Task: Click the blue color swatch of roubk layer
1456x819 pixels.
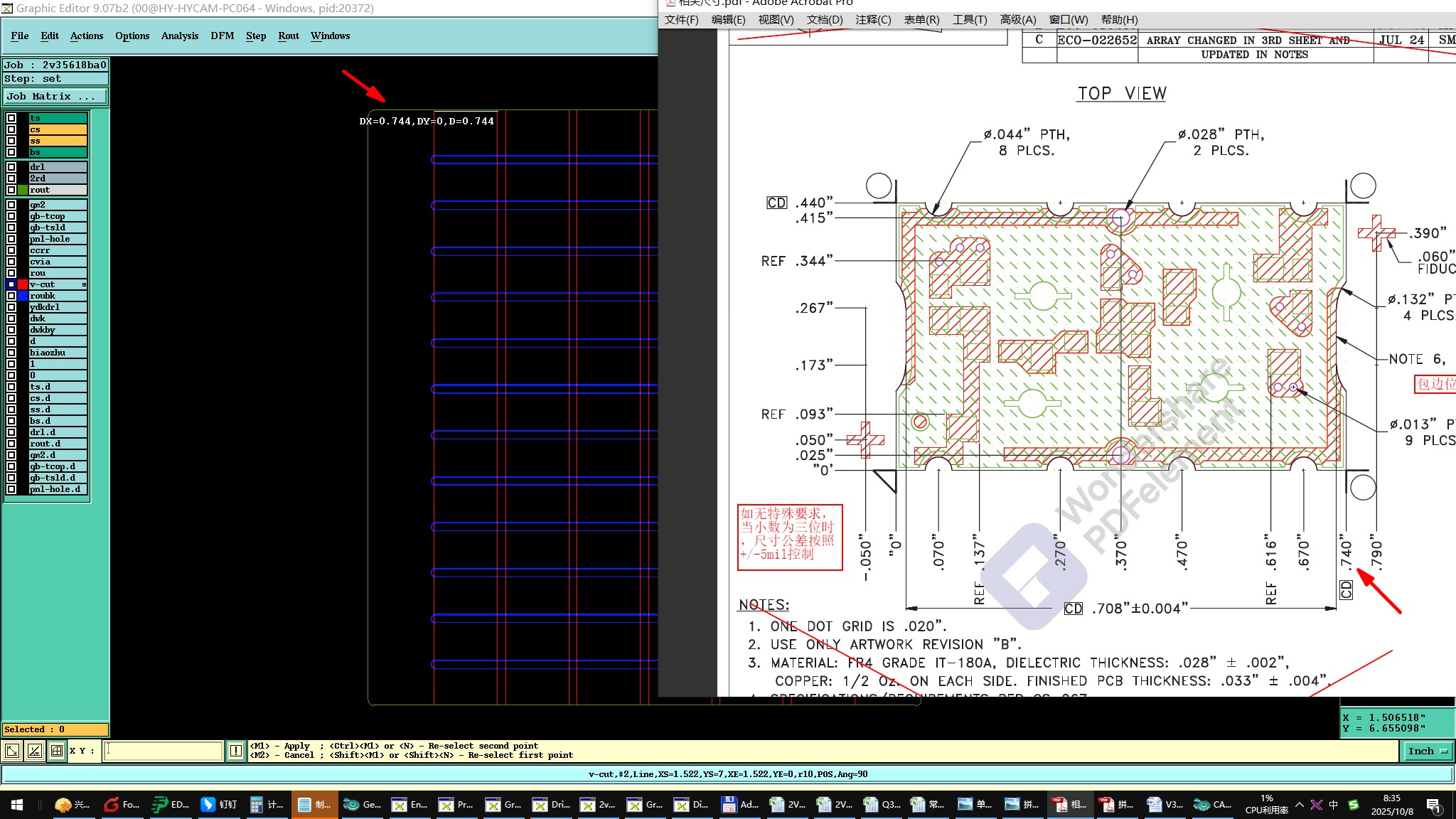Action: (23, 296)
